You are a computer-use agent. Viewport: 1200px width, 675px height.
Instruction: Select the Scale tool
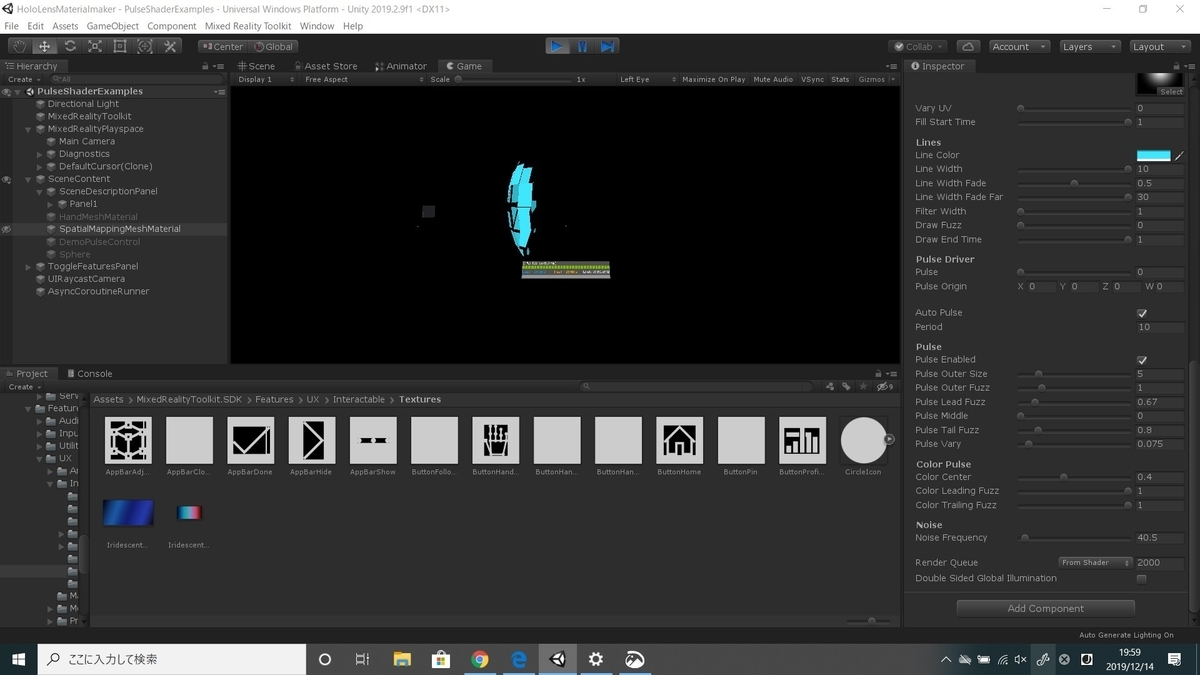pos(95,46)
